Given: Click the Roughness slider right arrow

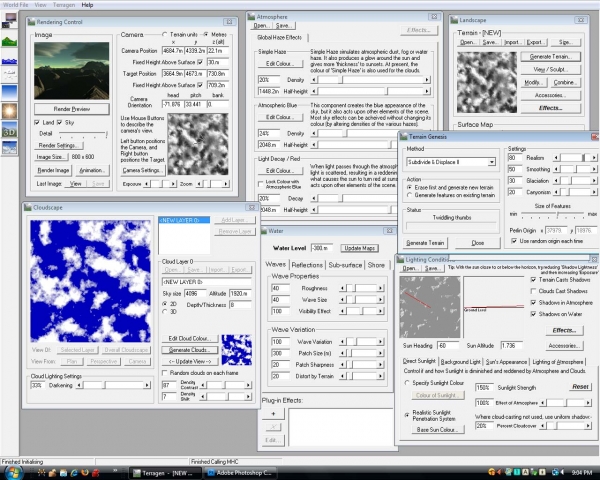Looking at the screenshot, I should (x=380, y=288).
